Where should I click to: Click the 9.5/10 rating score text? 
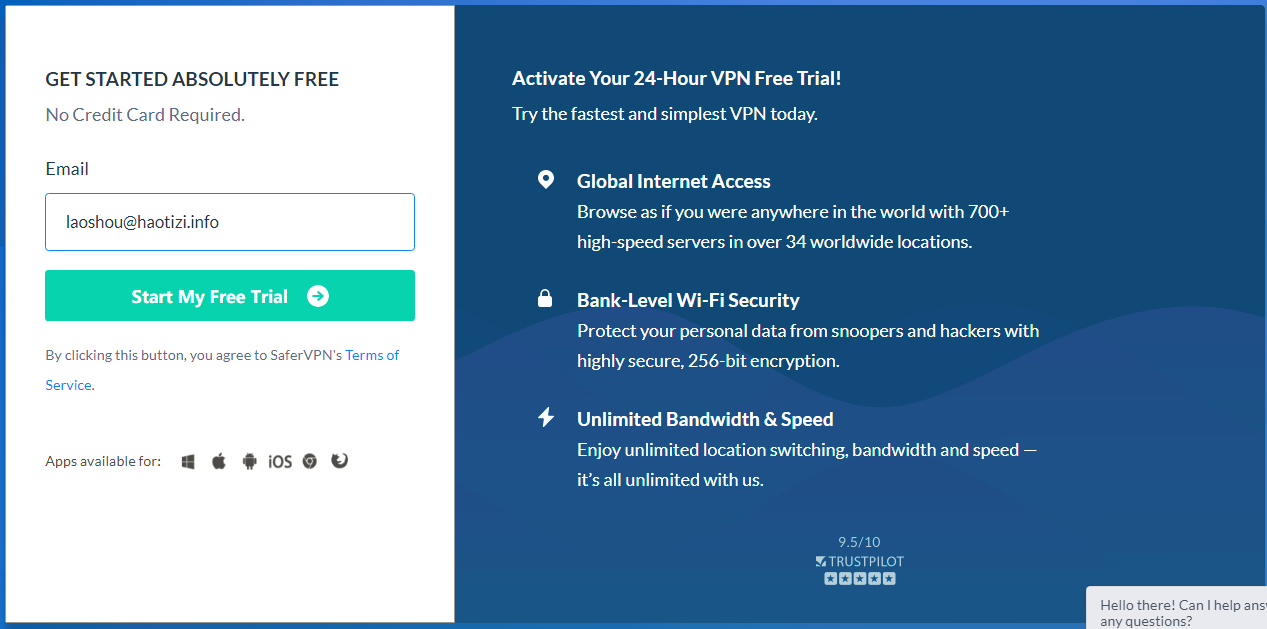(x=859, y=543)
